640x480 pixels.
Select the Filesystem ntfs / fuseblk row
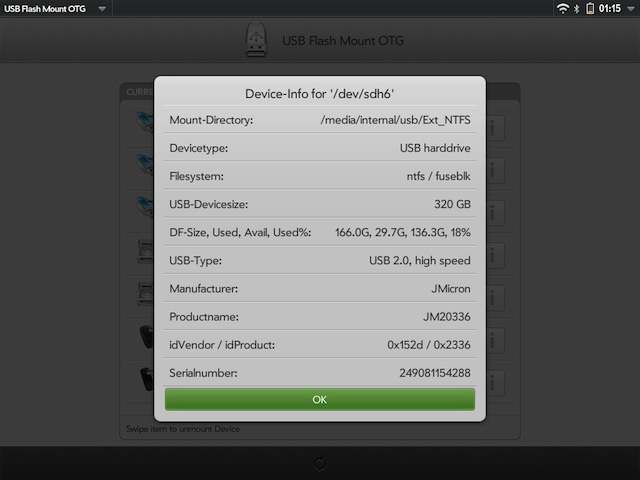(320, 176)
